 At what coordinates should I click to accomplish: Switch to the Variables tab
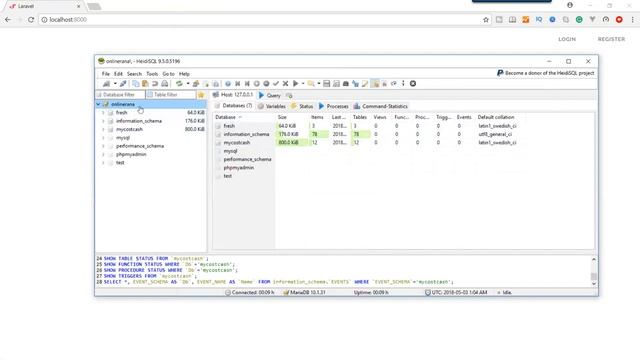click(272, 106)
